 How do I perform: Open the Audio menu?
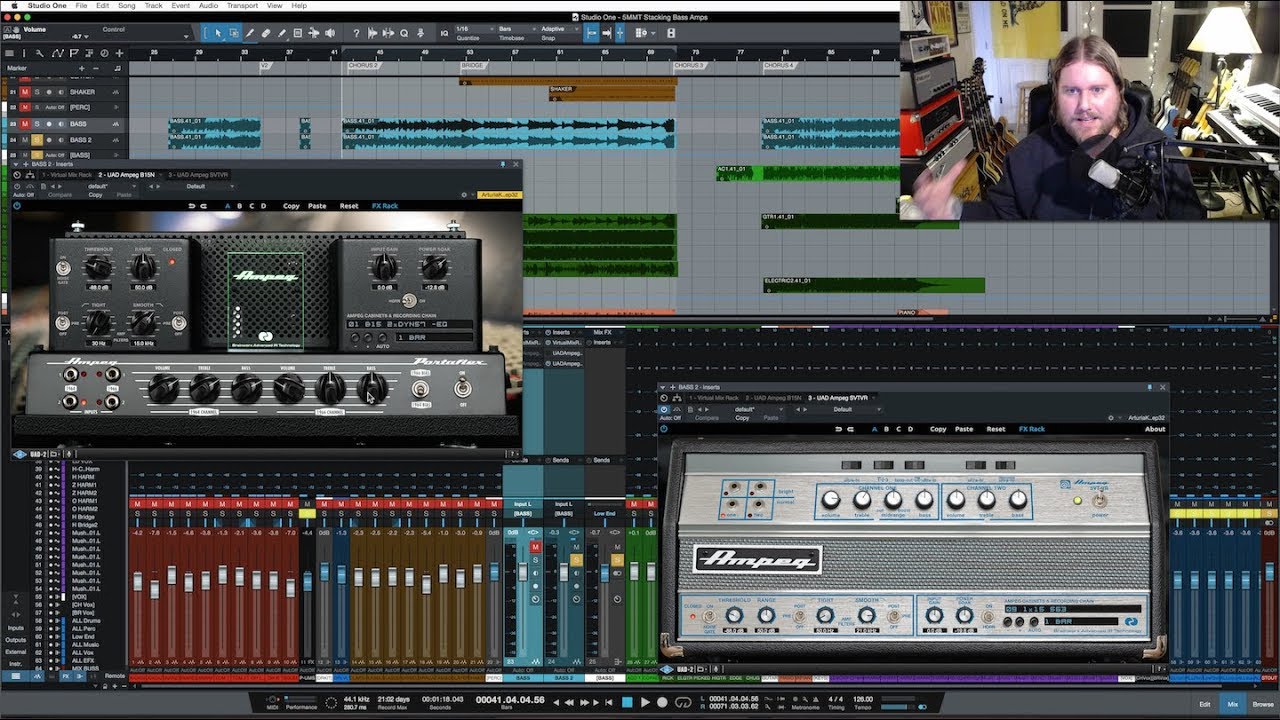(207, 5)
